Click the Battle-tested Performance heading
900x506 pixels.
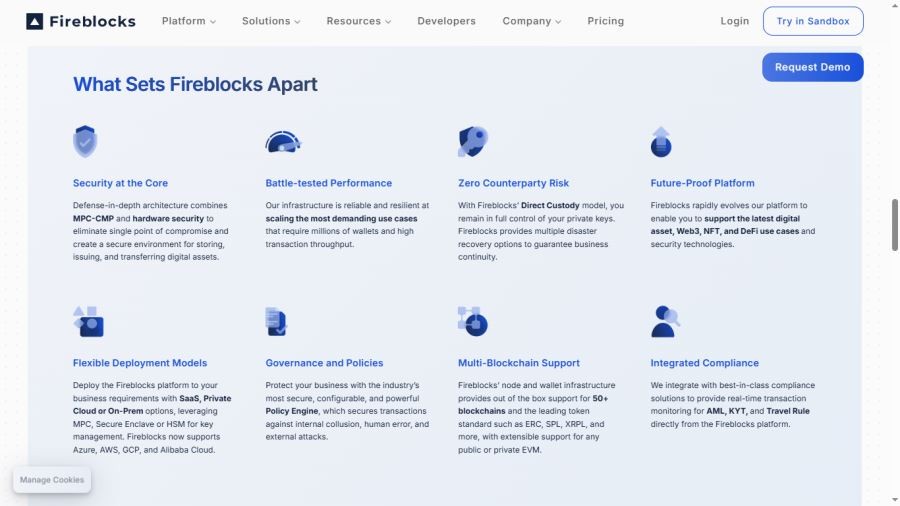point(328,183)
